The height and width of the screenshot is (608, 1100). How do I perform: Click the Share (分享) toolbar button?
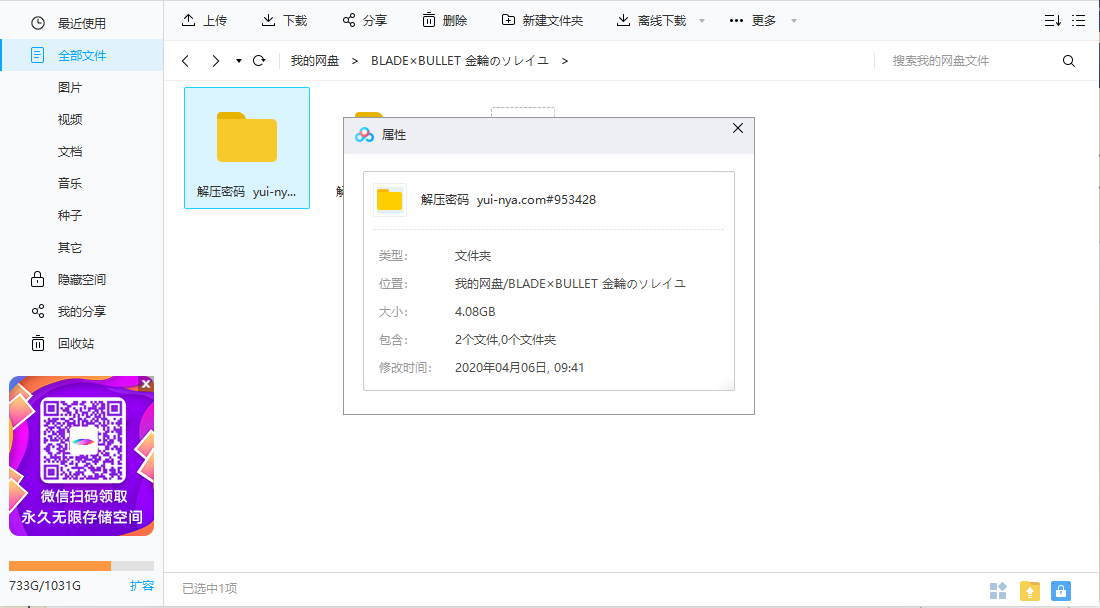[364, 20]
